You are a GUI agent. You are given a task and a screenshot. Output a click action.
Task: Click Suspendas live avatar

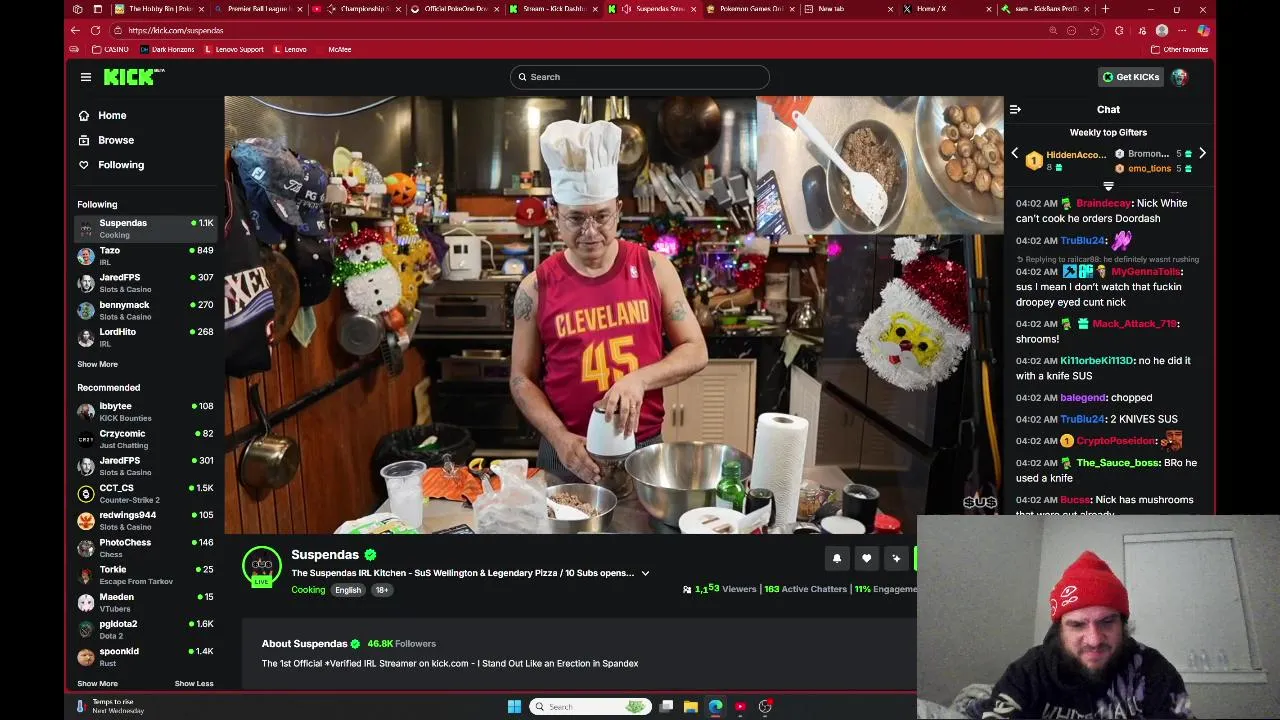pyautogui.click(x=262, y=566)
